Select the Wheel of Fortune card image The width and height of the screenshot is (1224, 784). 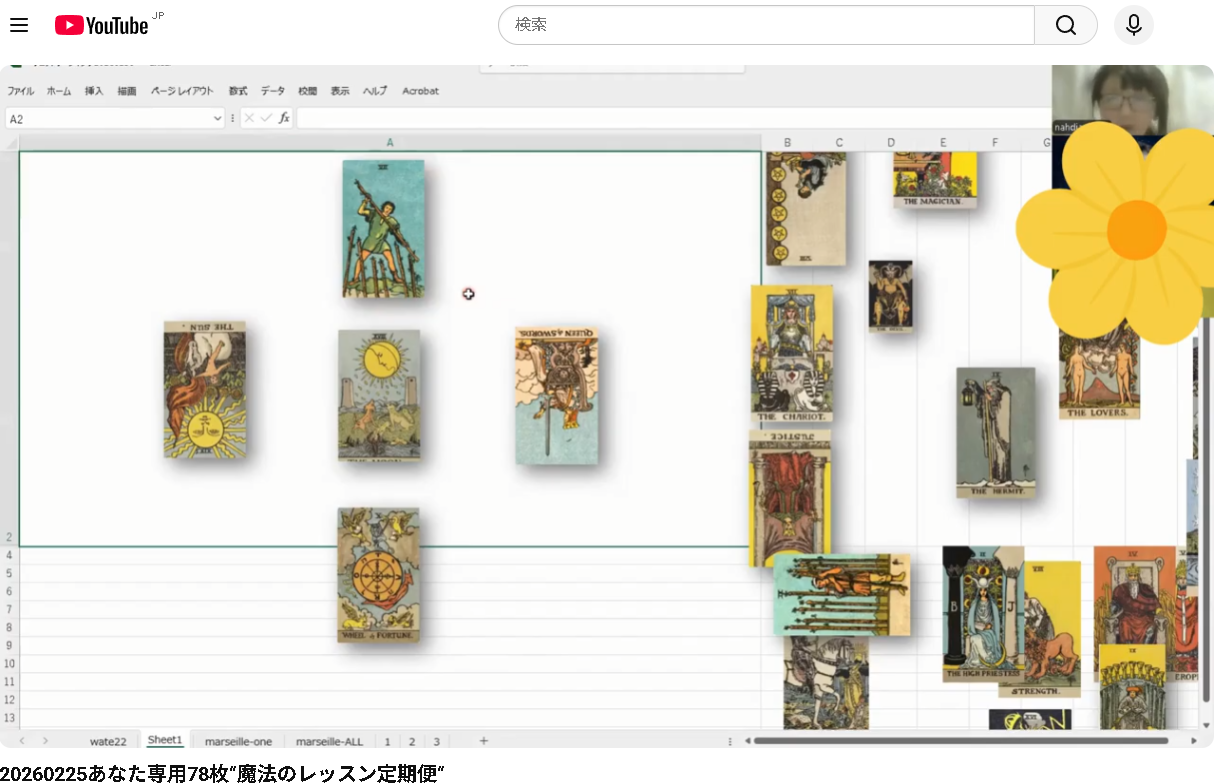tap(378, 575)
